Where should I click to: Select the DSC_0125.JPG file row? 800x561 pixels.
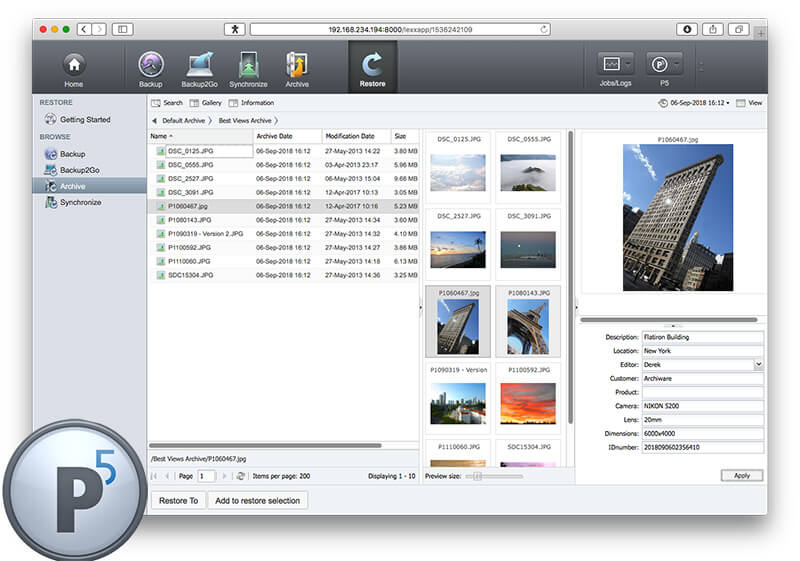pyautogui.click(x=283, y=151)
